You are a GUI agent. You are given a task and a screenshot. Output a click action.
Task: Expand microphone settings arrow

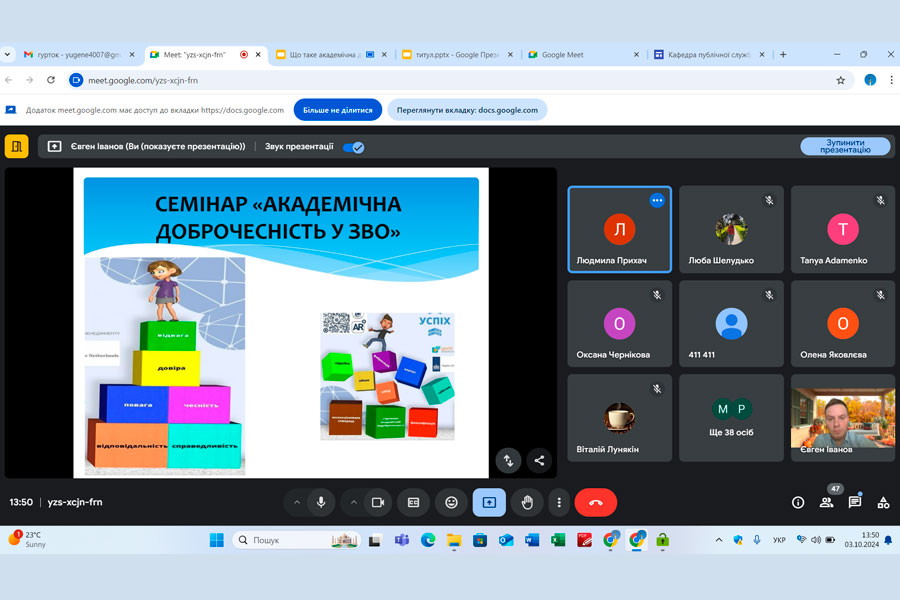(x=297, y=502)
